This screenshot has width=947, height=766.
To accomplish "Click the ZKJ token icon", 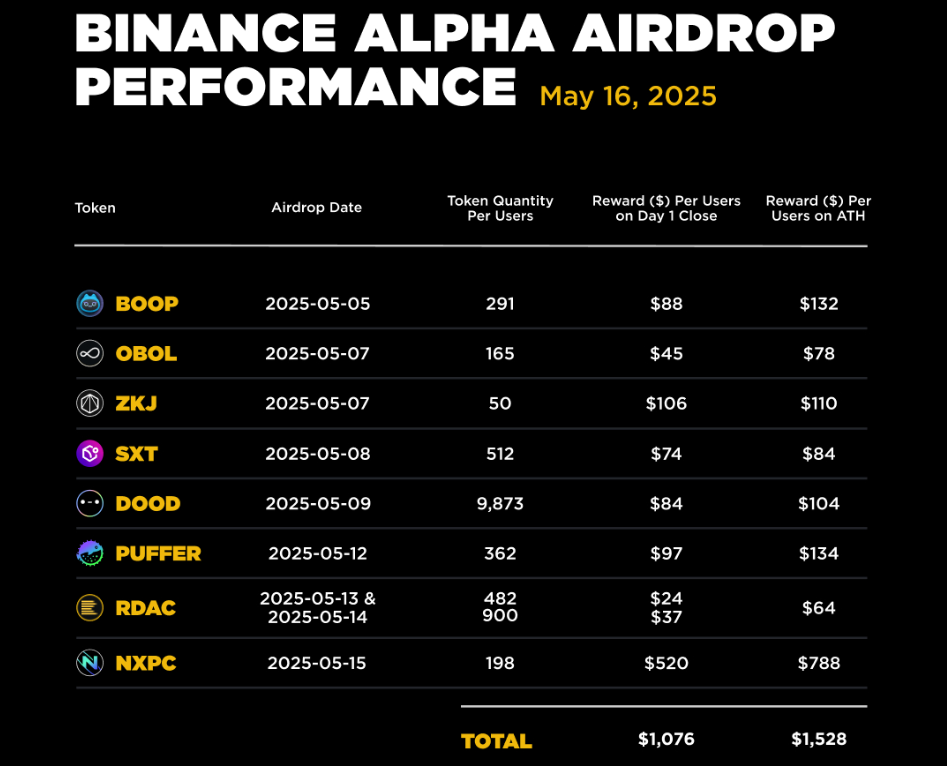I will (90, 404).
